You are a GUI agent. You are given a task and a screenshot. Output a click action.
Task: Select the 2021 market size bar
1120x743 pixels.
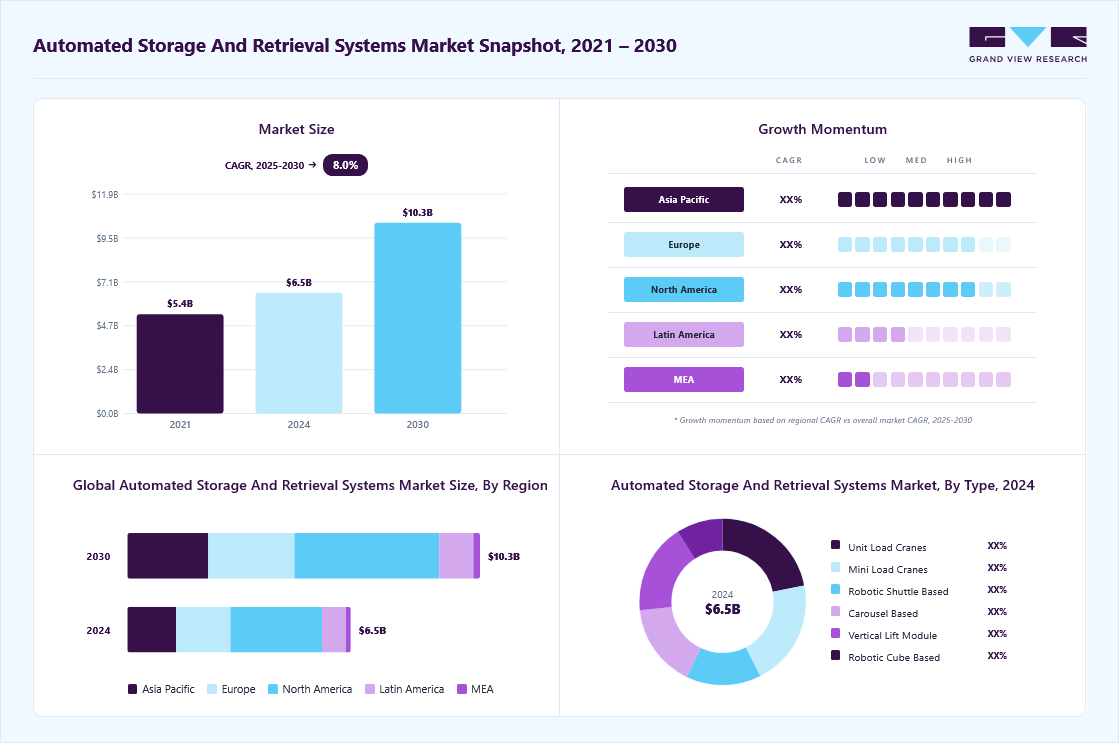(180, 364)
